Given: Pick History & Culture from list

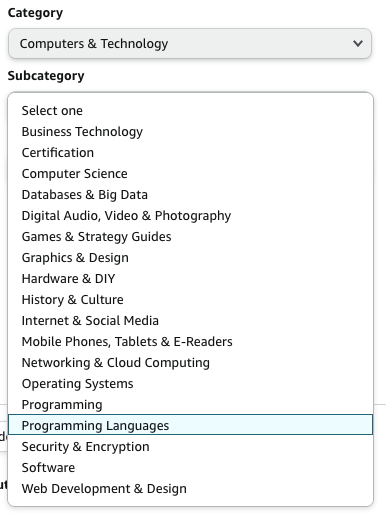Looking at the screenshot, I should pyautogui.click(x=190, y=300).
